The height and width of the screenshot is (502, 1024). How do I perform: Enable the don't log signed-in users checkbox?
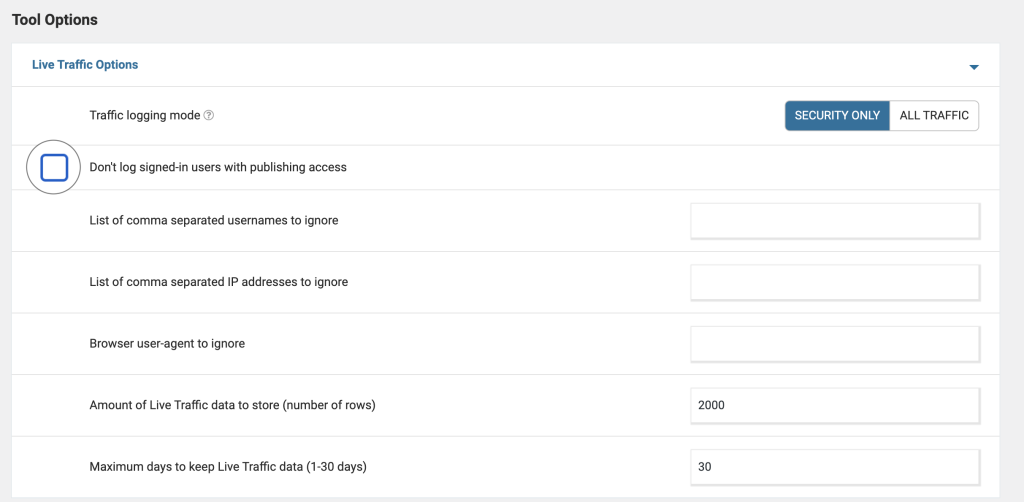click(x=54, y=167)
